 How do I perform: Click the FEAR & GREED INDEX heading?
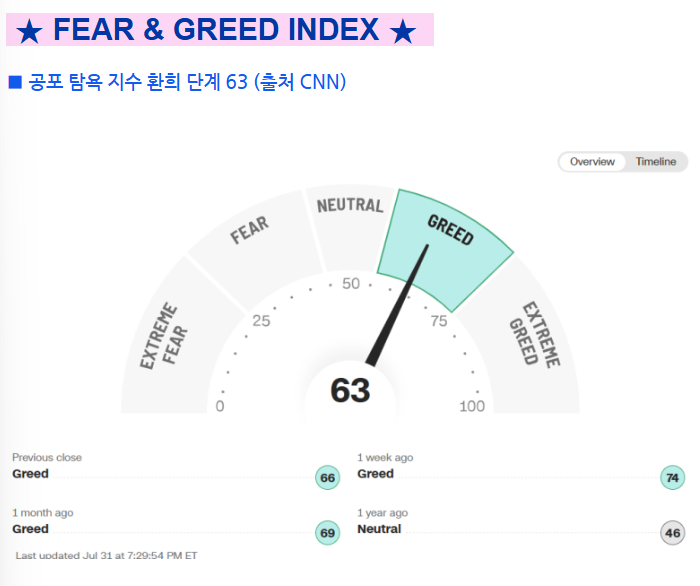[x=216, y=29]
